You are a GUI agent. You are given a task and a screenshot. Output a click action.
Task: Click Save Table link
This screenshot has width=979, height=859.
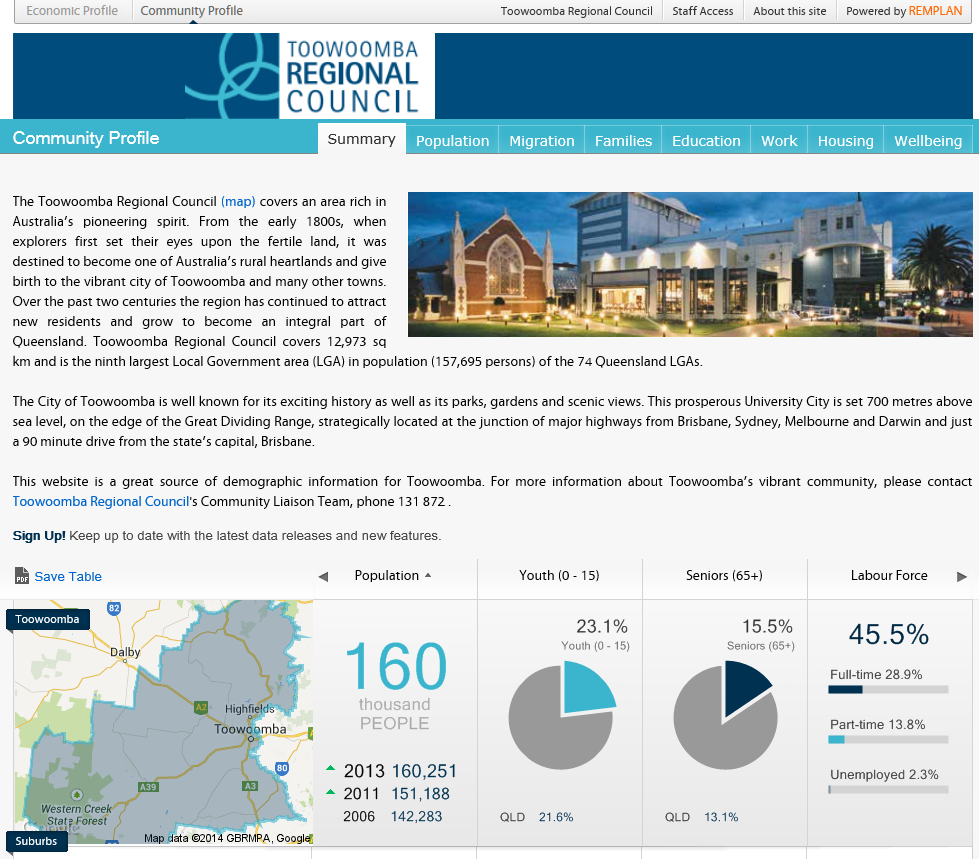68,576
